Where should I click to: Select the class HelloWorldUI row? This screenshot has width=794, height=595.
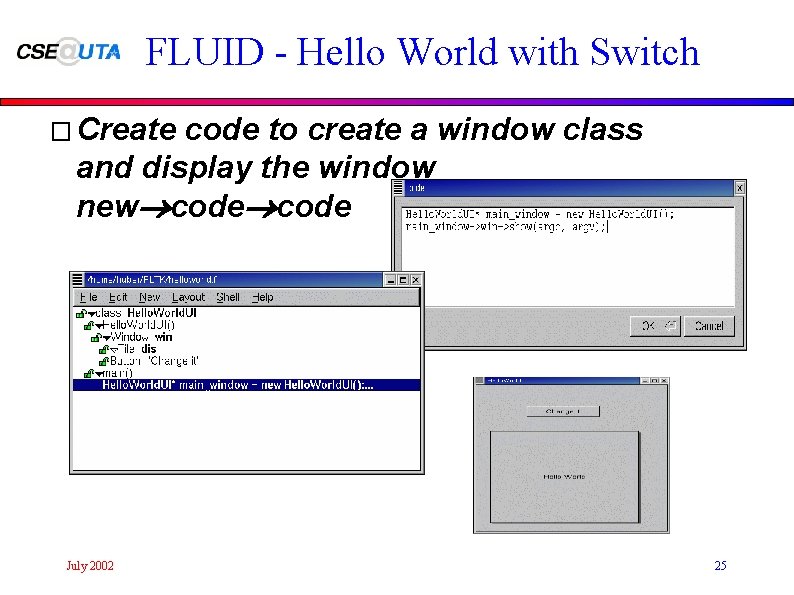247,313
